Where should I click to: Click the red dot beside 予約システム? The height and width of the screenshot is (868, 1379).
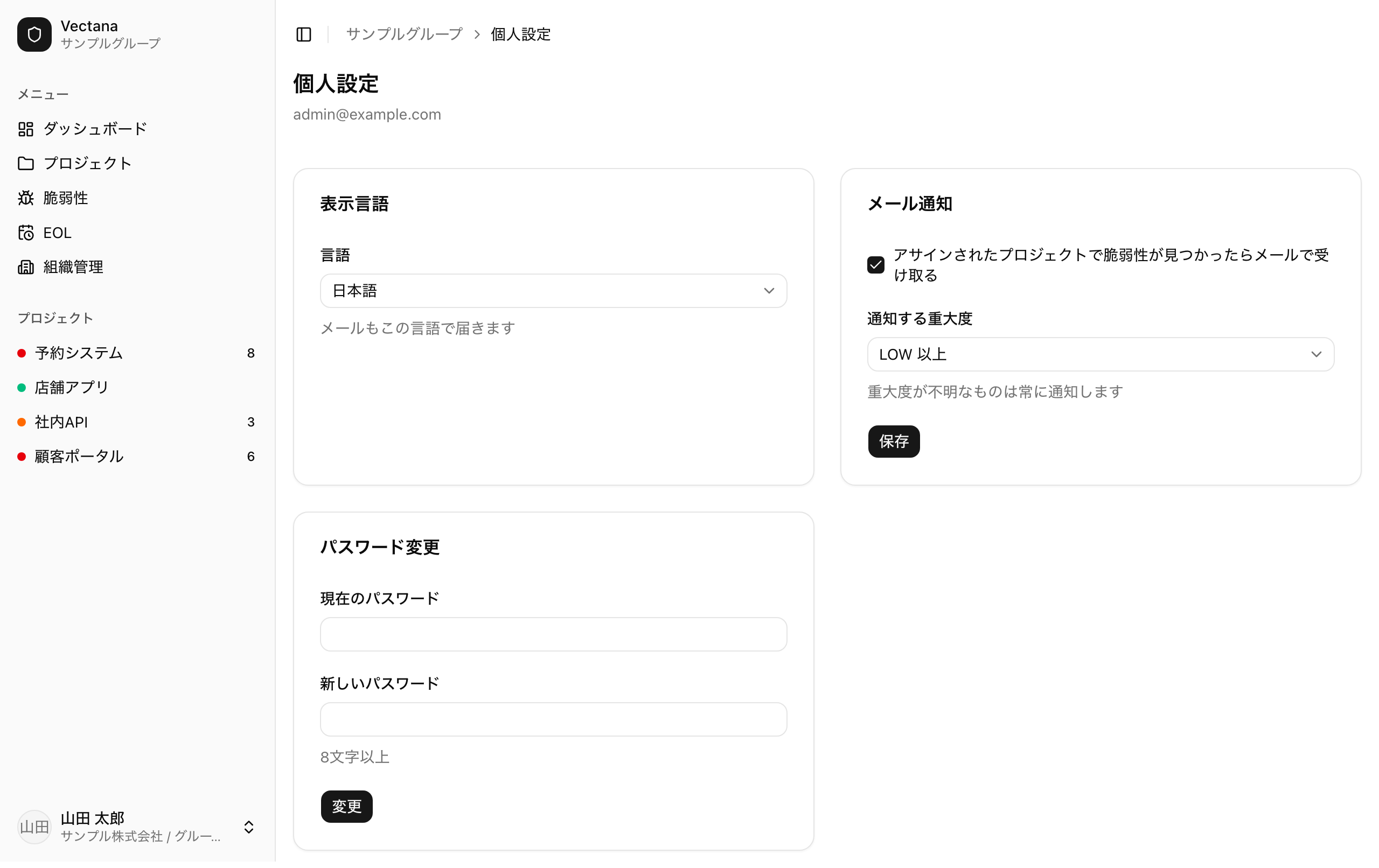coord(22,353)
